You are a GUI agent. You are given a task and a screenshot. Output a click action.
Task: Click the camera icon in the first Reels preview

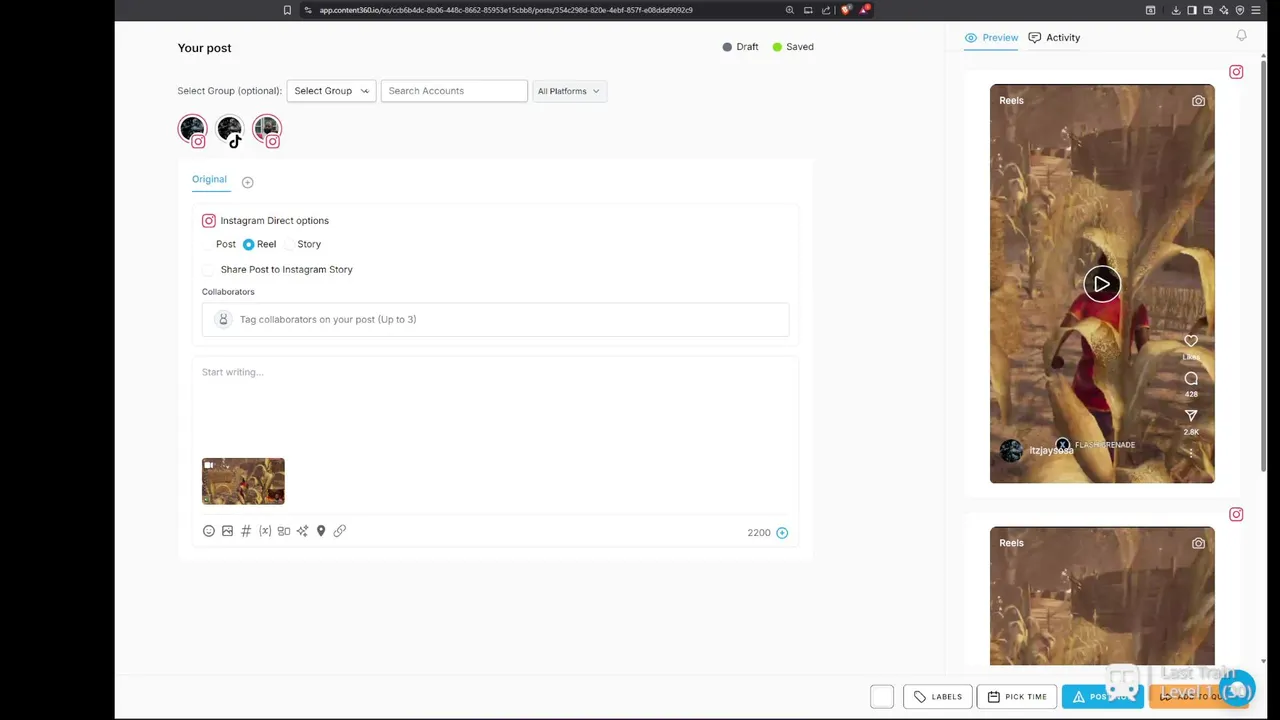pos(1198,101)
